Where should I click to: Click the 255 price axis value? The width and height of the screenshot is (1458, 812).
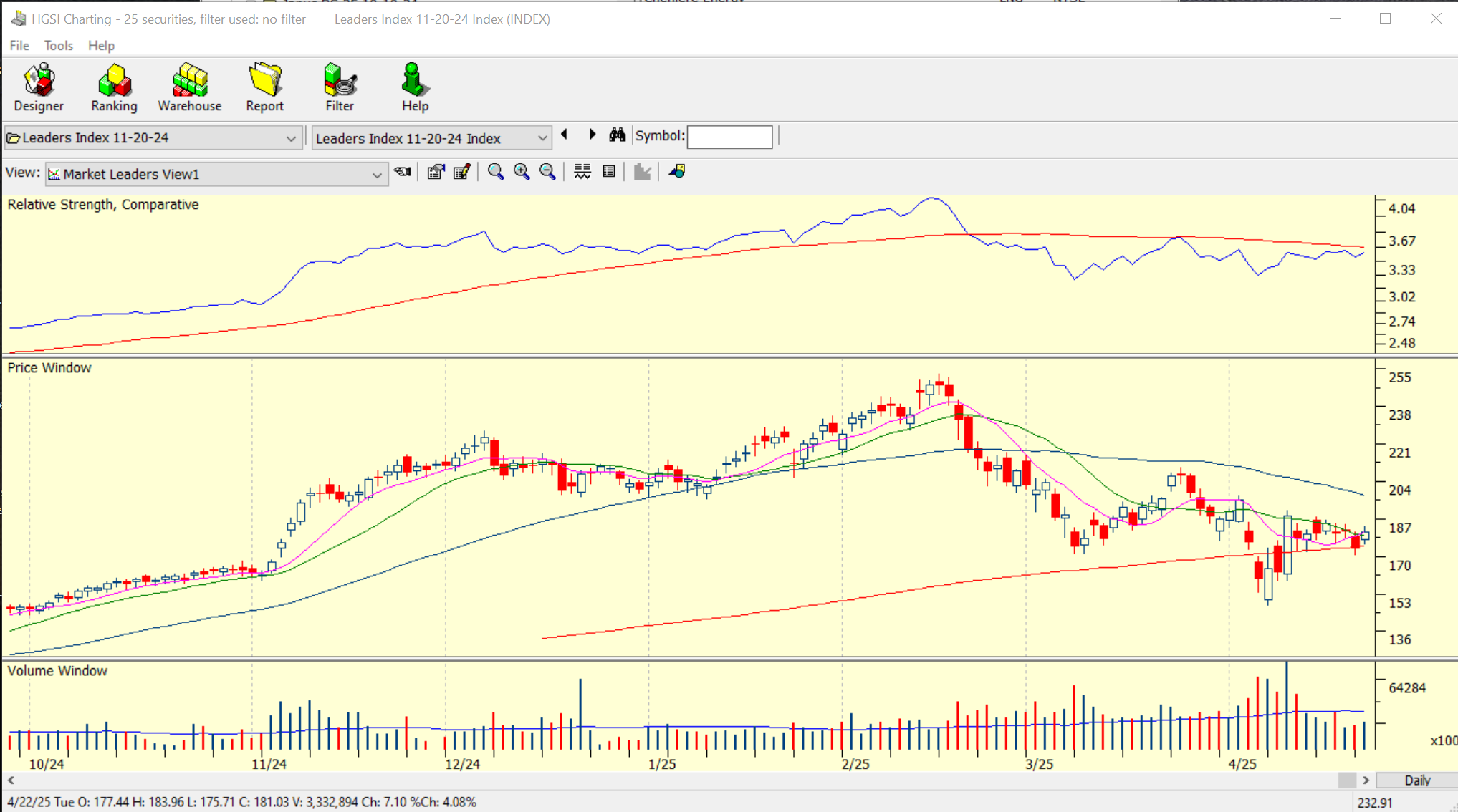[x=1400, y=377]
